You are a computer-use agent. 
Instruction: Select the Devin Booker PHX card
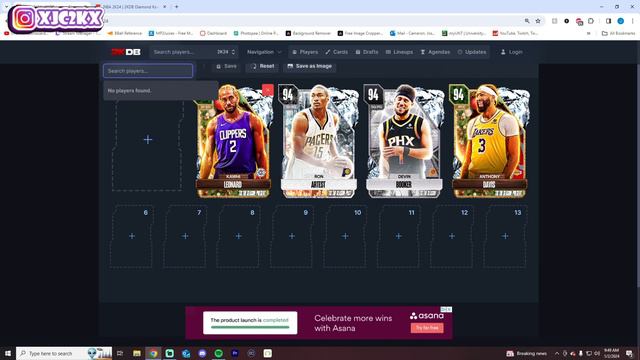pos(404,141)
